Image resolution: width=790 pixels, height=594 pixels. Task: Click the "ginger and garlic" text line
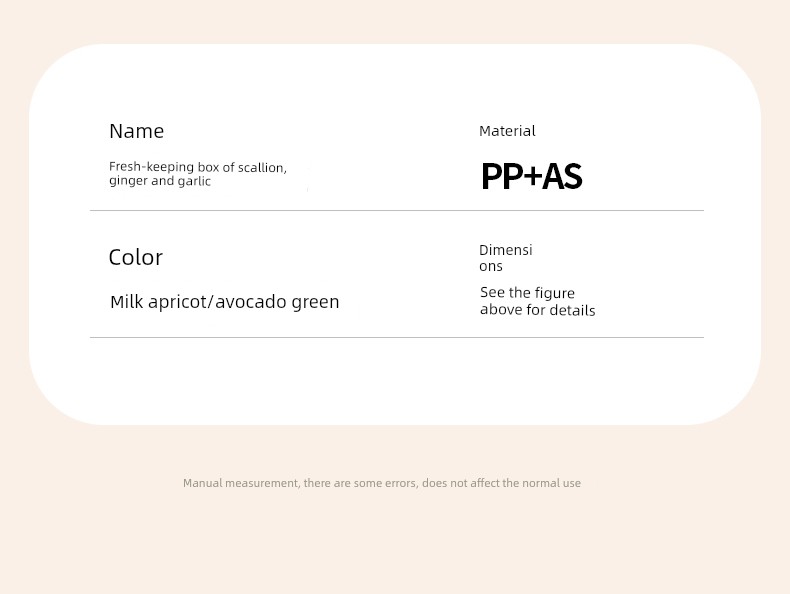[160, 181]
